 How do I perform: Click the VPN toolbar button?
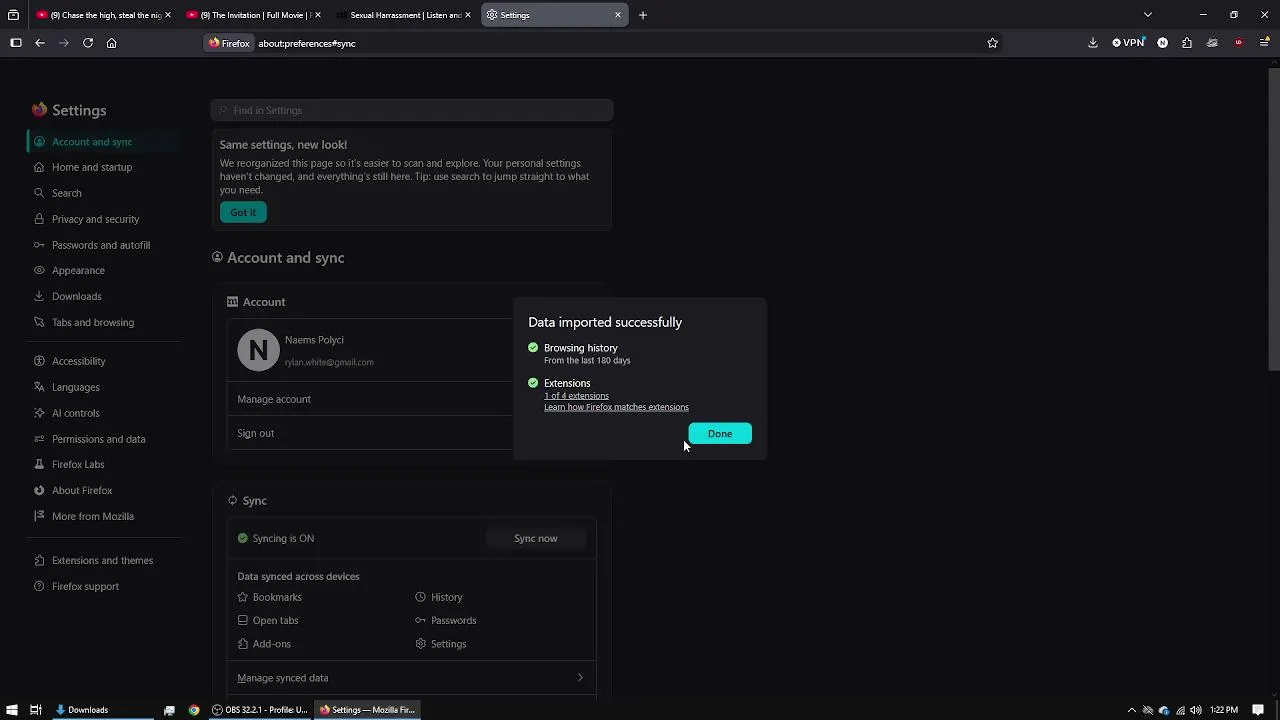point(1128,43)
